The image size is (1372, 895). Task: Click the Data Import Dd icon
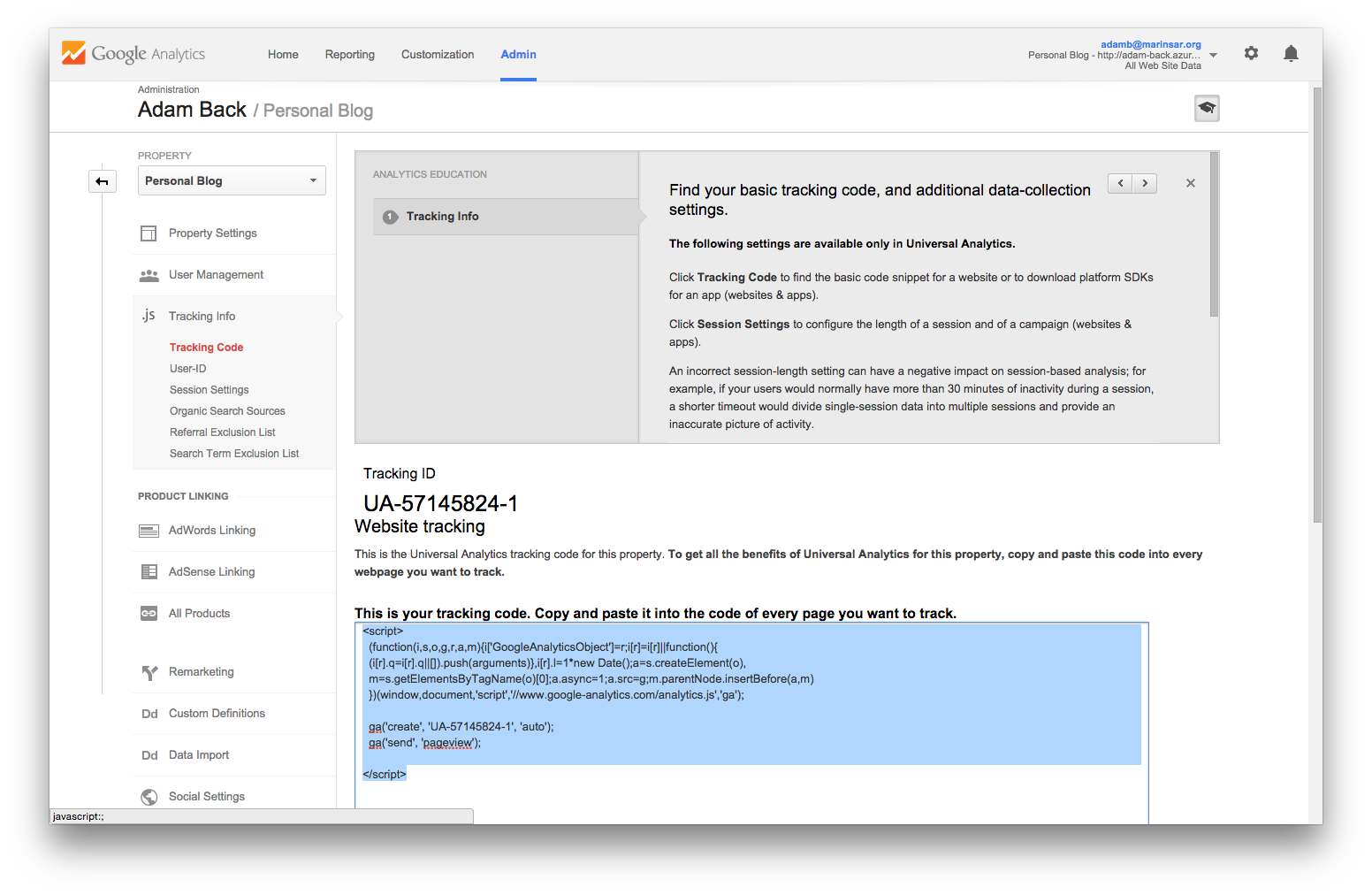tap(149, 755)
